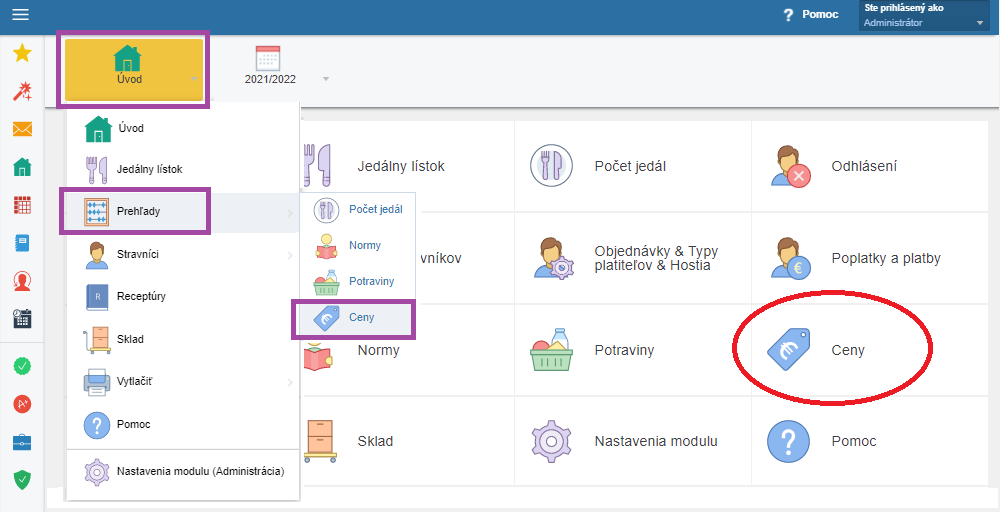Click the Pomoc link in header
This screenshot has width=1001, height=512.
820,14
